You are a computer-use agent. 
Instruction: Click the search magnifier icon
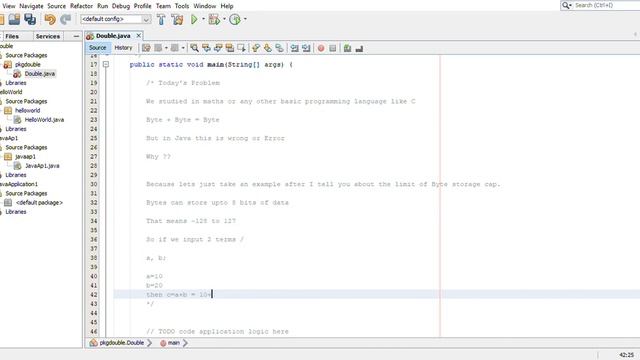566,5
